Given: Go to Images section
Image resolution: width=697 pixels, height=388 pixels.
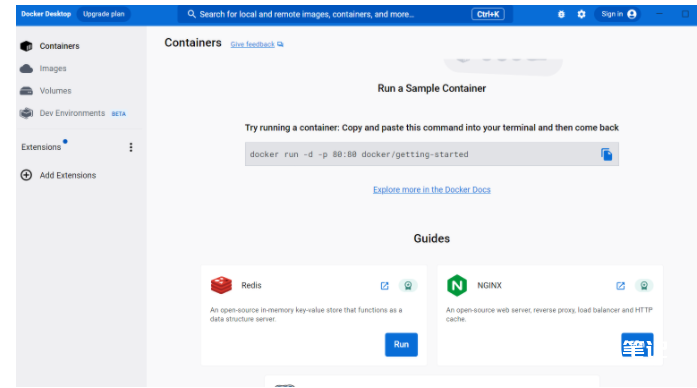Looking at the screenshot, I should click(53, 68).
